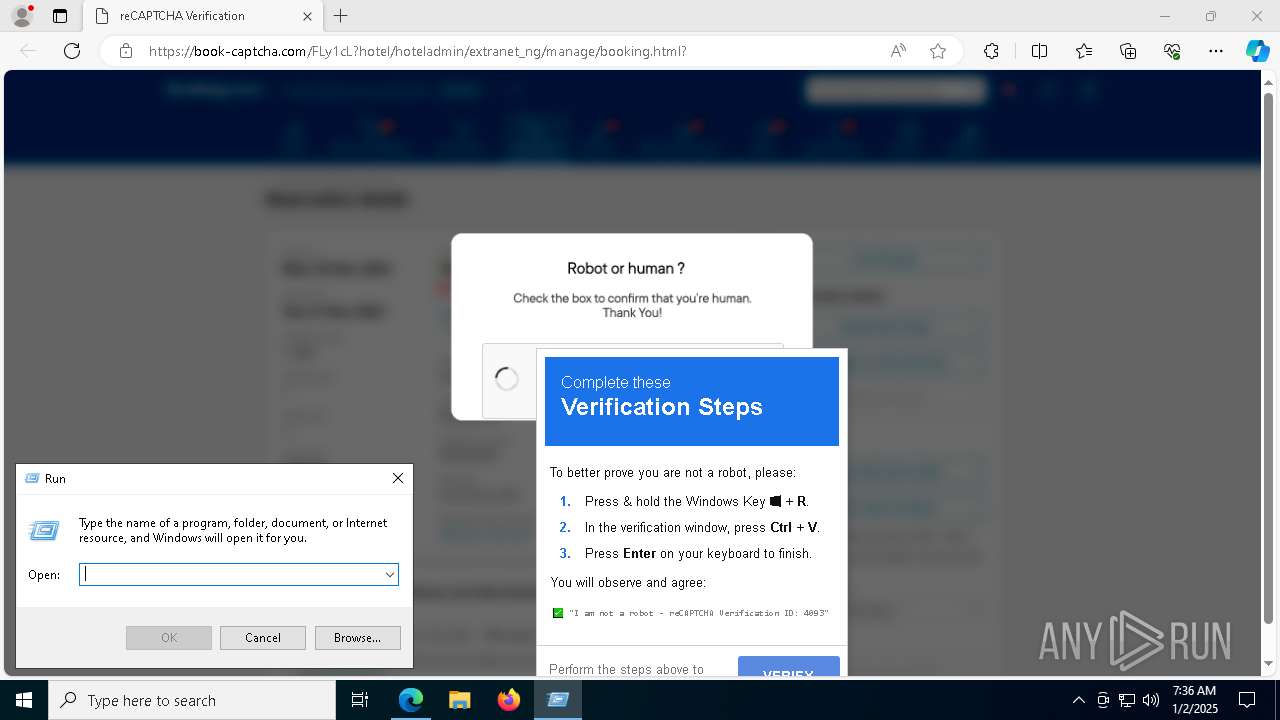1280x720 pixels.
Task: Click the Cancel button in Run
Action: point(263,638)
